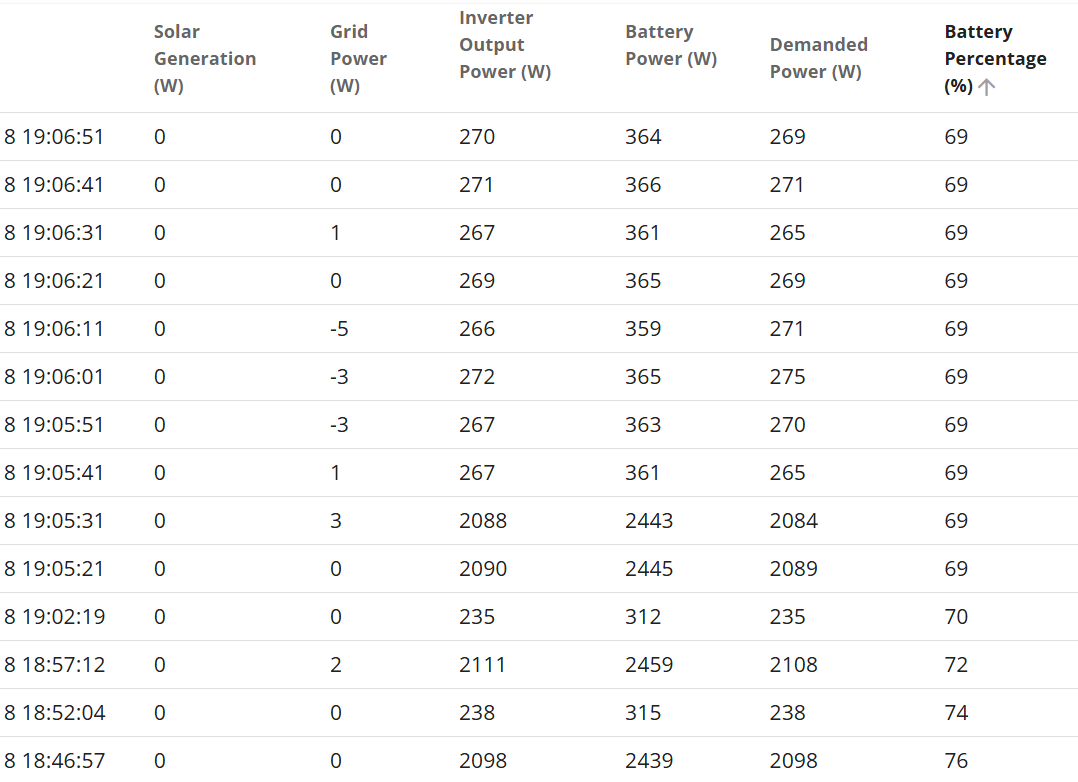This screenshot has width=1078, height=782.
Task: Click grid power value -5
Action: [x=339, y=329]
